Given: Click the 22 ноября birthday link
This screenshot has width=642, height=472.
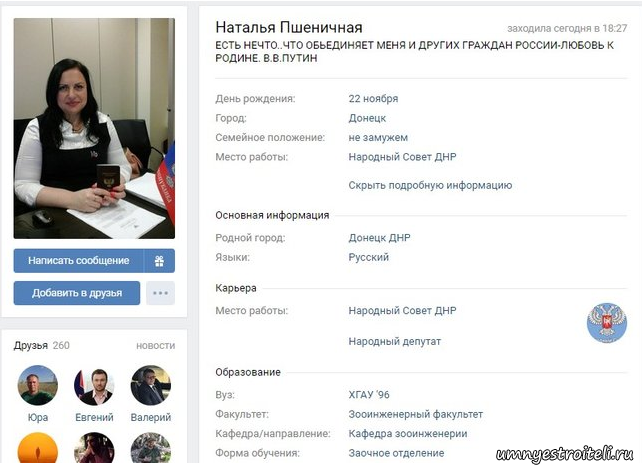Looking at the screenshot, I should tap(373, 99).
